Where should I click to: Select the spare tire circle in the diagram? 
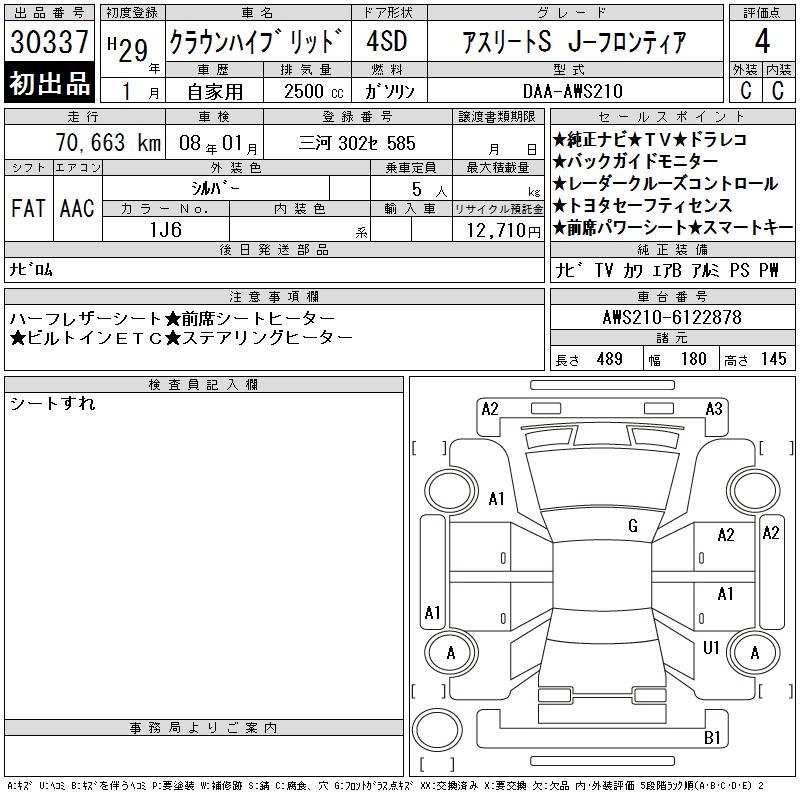pyautogui.click(x=437, y=731)
